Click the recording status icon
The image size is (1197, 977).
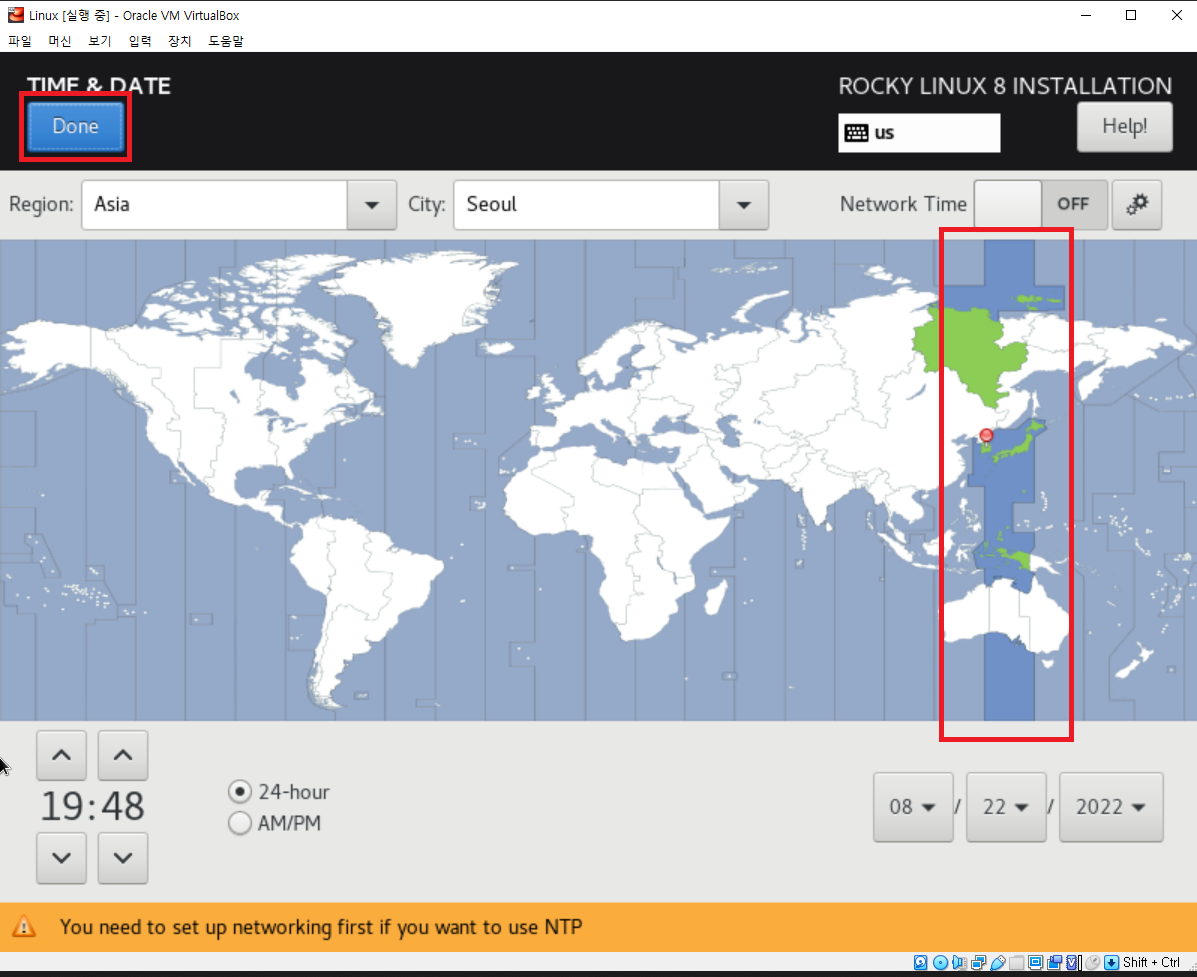(1055, 962)
